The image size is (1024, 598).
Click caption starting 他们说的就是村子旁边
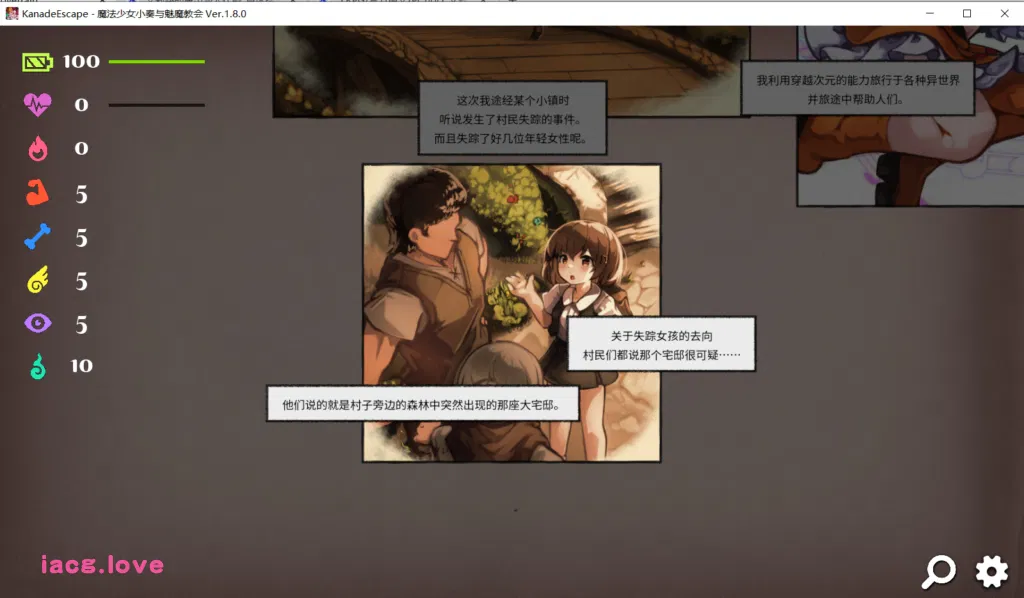(x=423, y=404)
